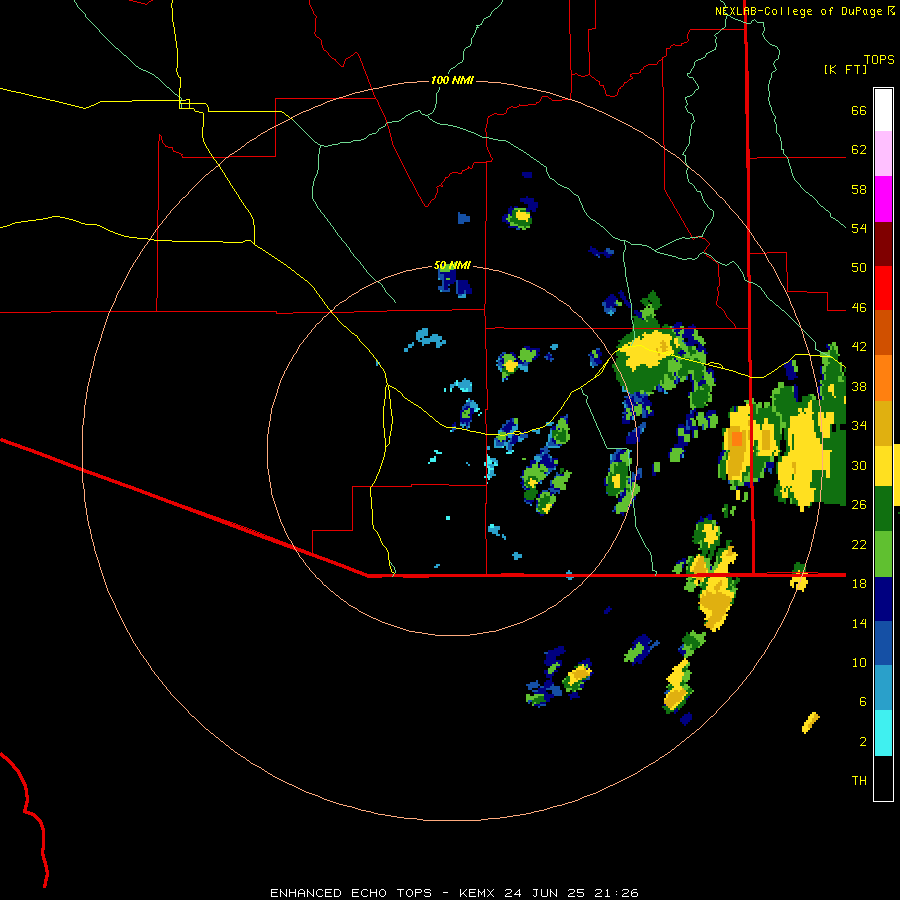Click the "NEXLAB-College of DuPage" credit text
This screenshot has height=900, width=900.
(798, 11)
